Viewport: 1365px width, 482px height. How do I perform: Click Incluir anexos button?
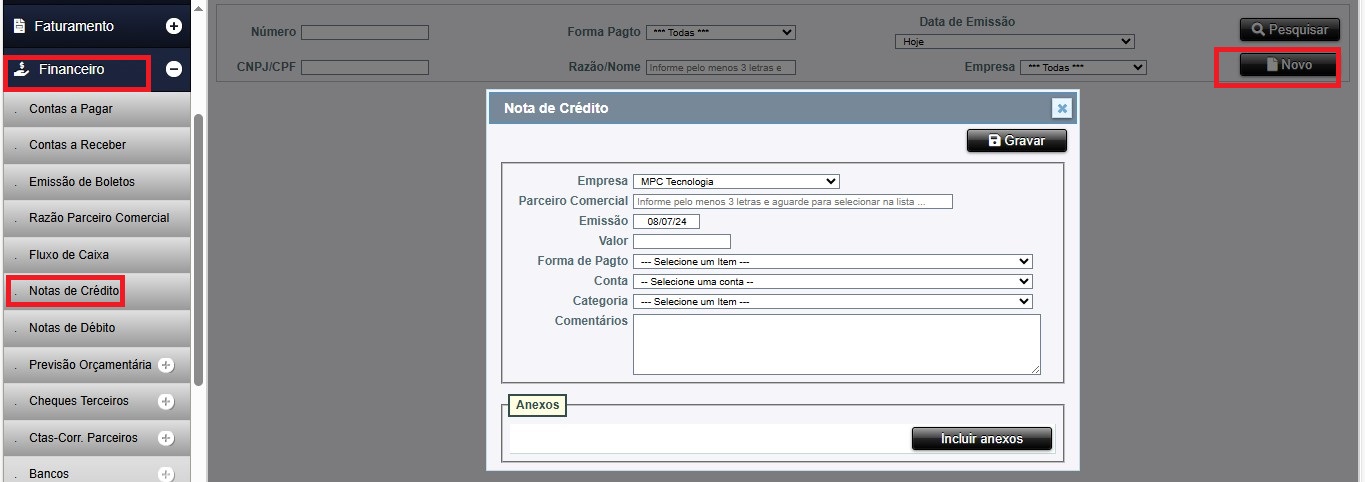coord(982,439)
